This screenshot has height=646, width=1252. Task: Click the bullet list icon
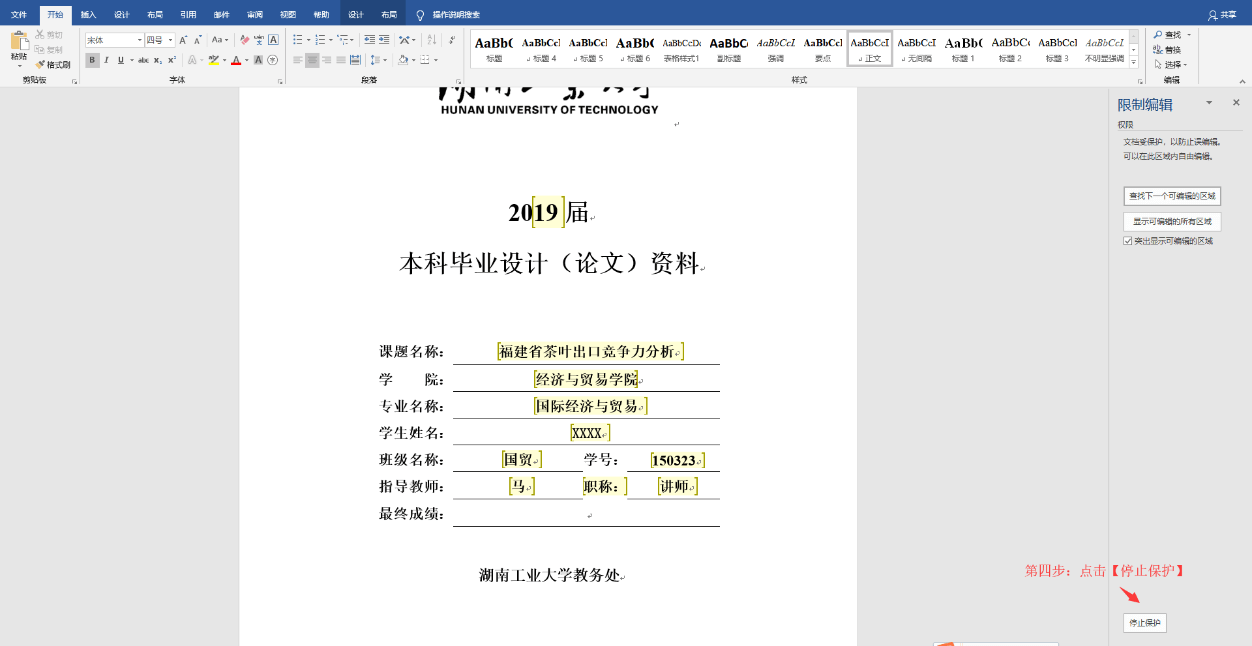pos(296,40)
